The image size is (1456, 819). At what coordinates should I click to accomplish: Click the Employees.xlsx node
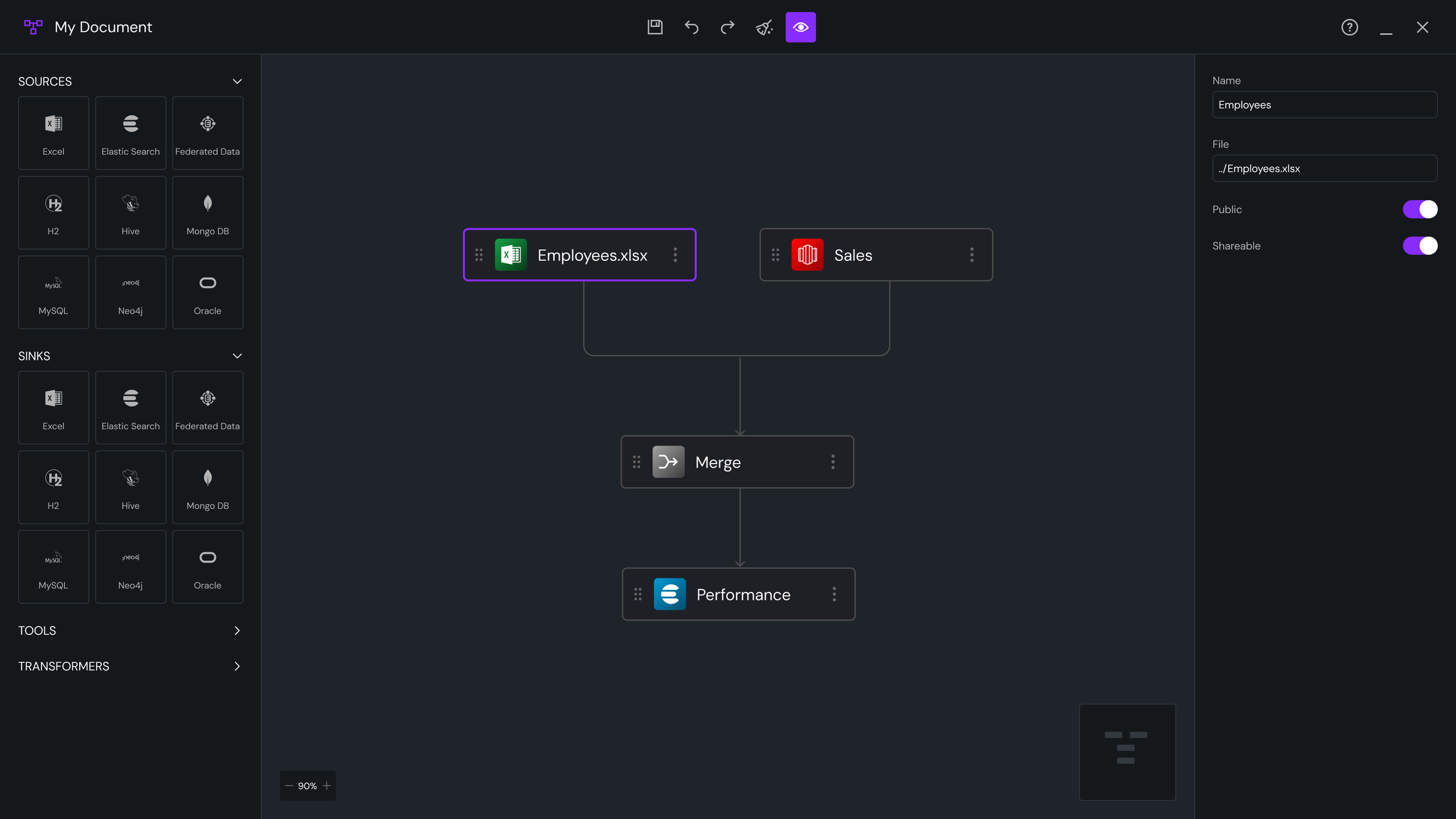[591, 255]
